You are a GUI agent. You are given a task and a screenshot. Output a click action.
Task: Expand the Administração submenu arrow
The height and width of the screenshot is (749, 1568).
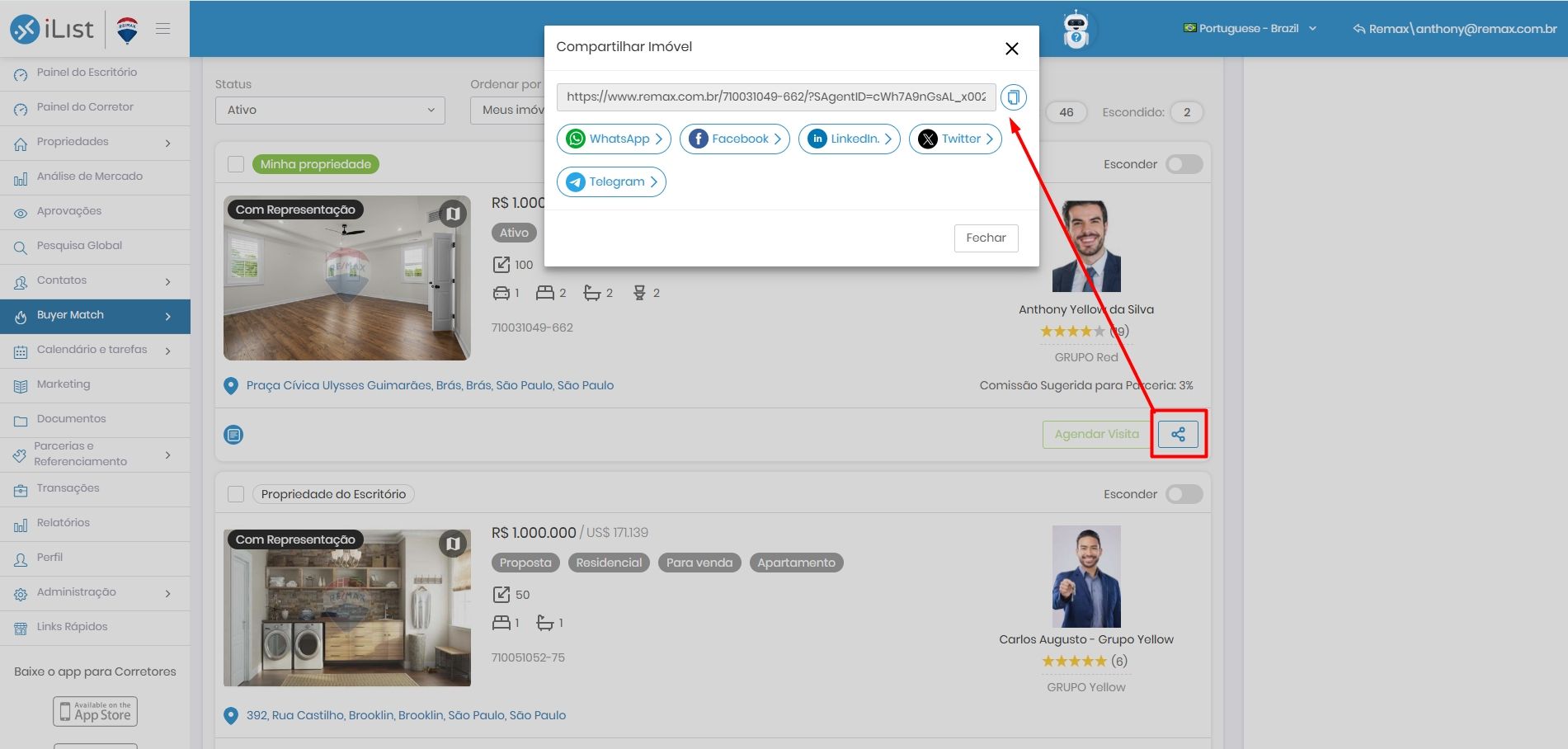click(x=168, y=593)
